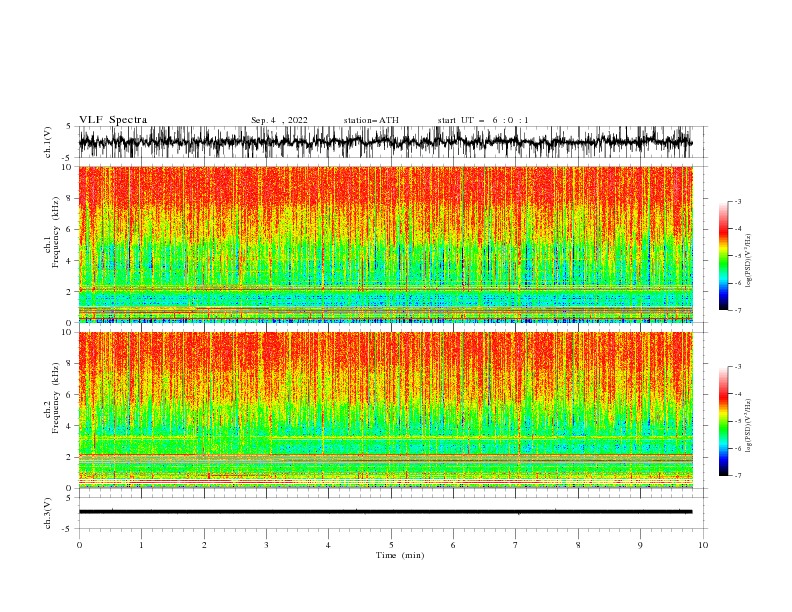792x612 pixels.
Task: Click time axis tick label "0"
Action: tap(79, 545)
